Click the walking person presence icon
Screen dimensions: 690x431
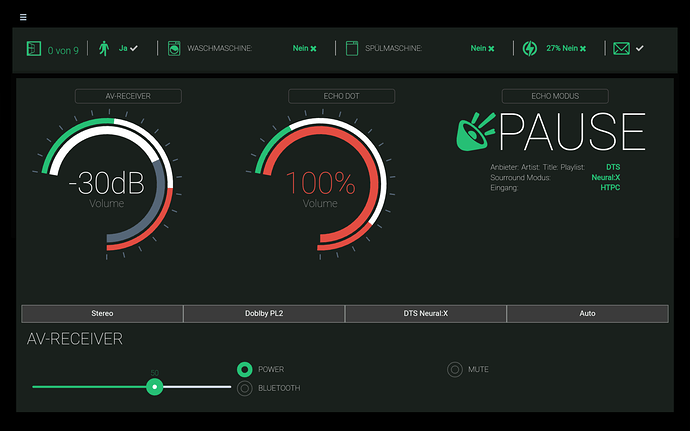coord(104,48)
